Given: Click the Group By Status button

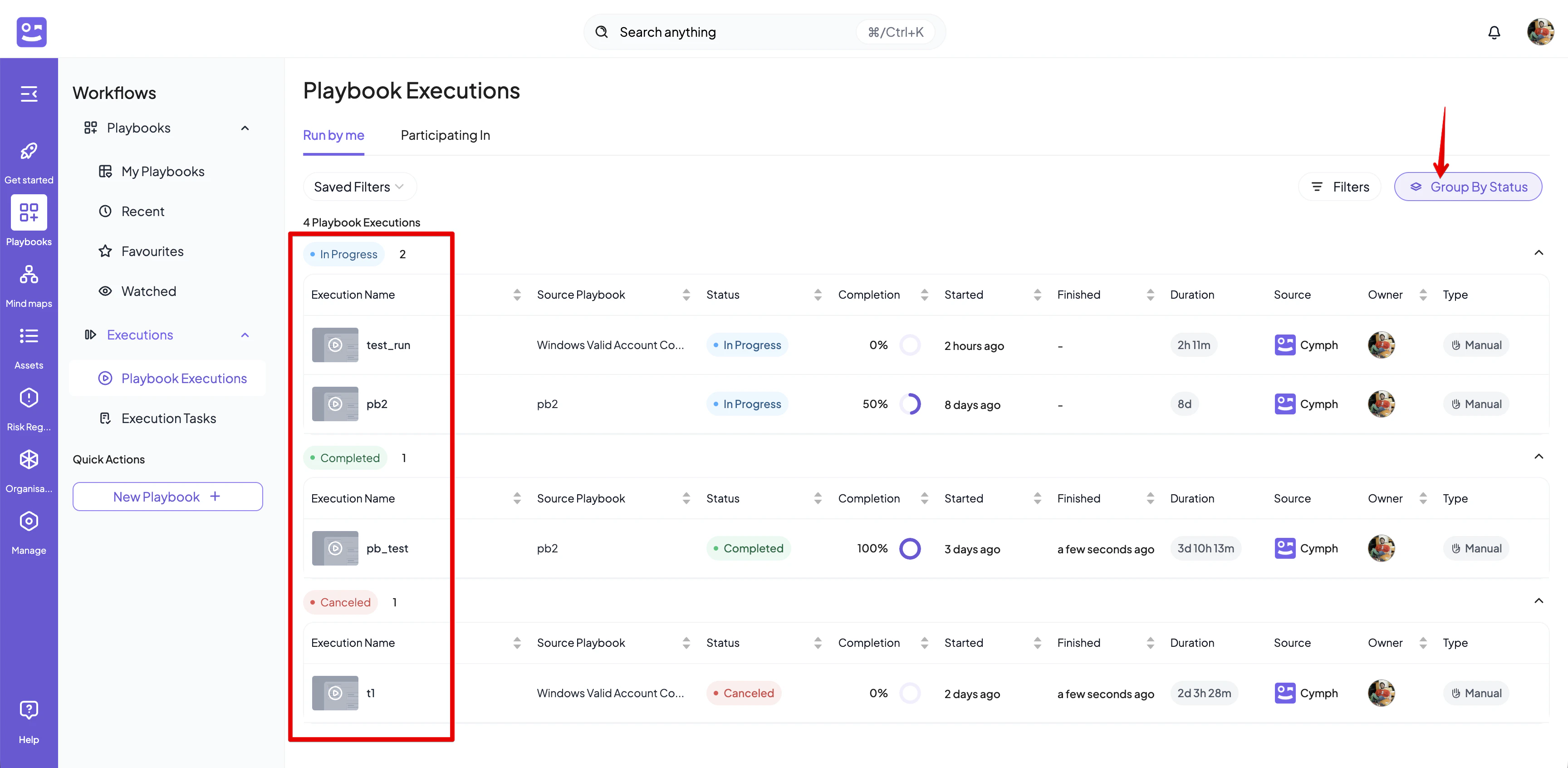Looking at the screenshot, I should tap(1468, 187).
